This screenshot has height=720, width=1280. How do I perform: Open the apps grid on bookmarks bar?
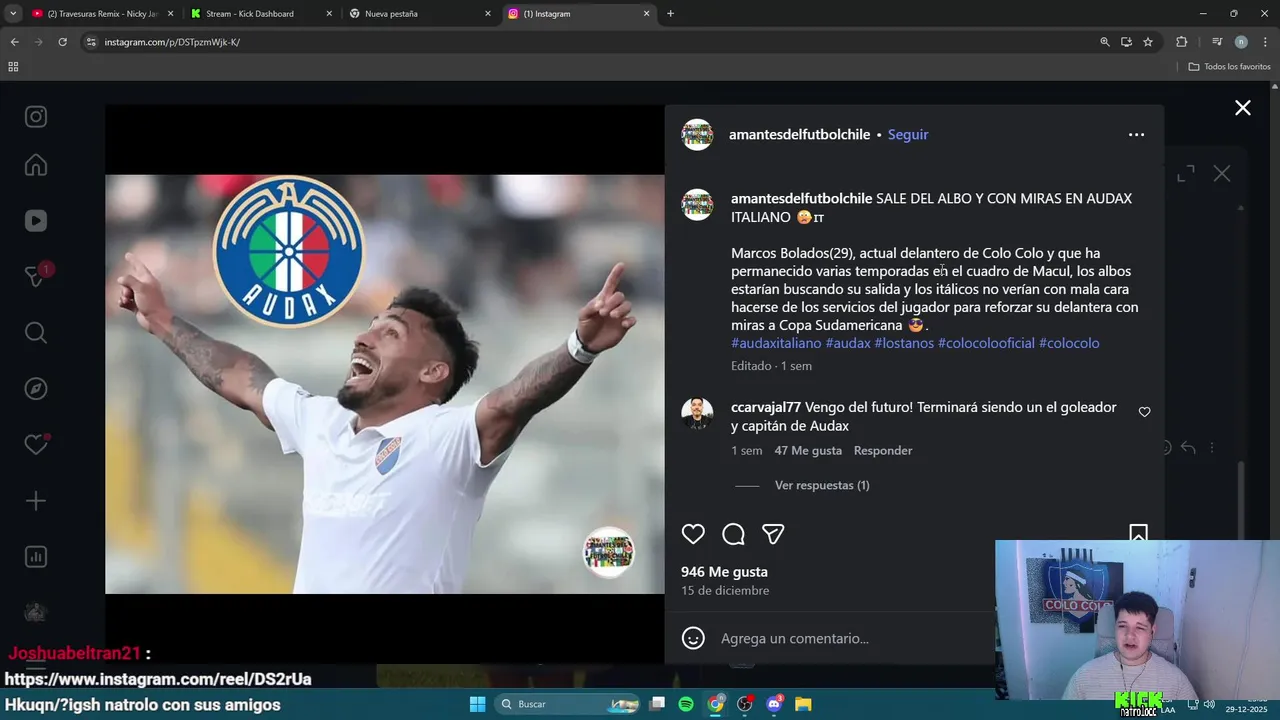[13, 67]
